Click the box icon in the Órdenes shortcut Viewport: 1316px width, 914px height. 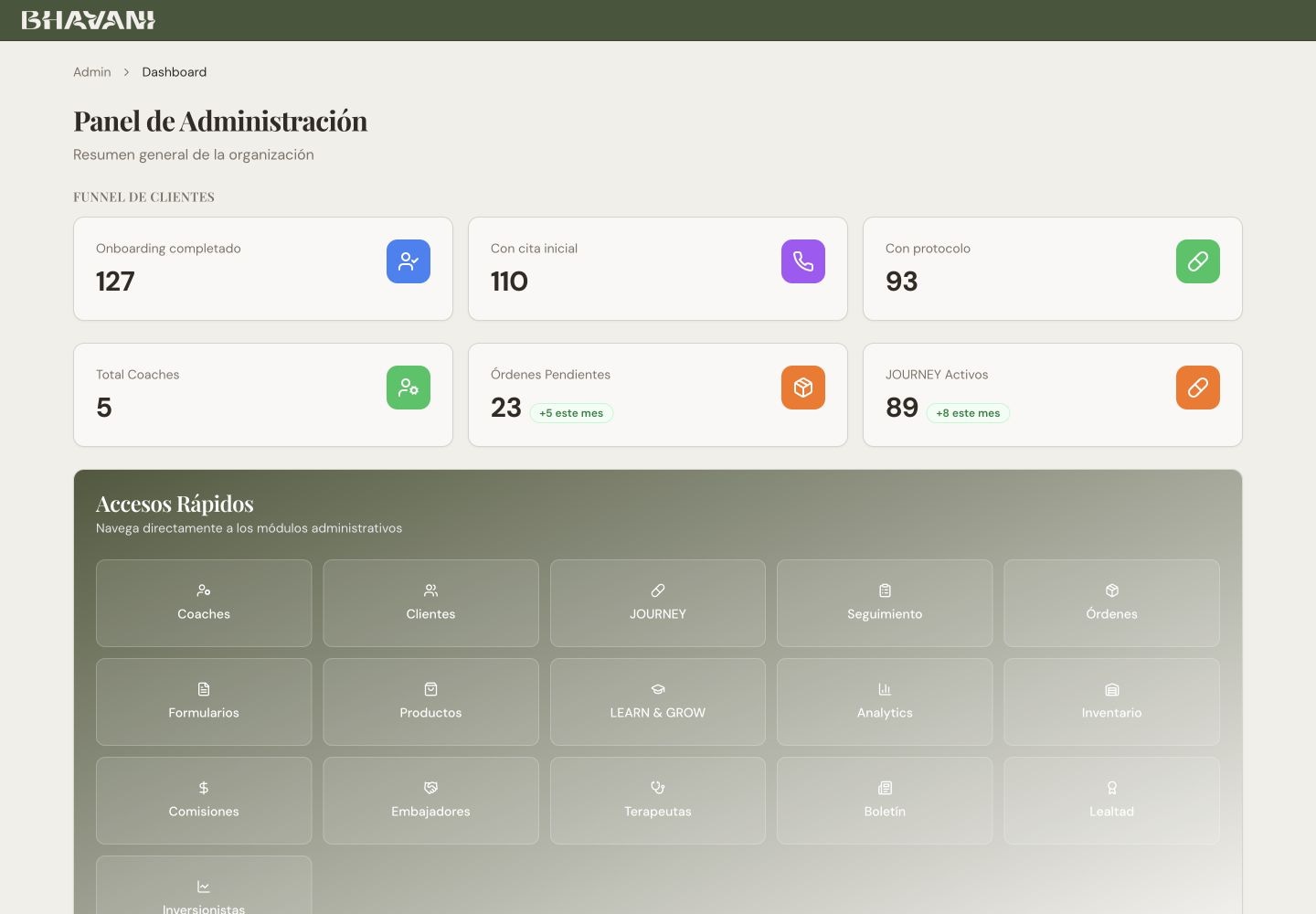[x=1112, y=590]
